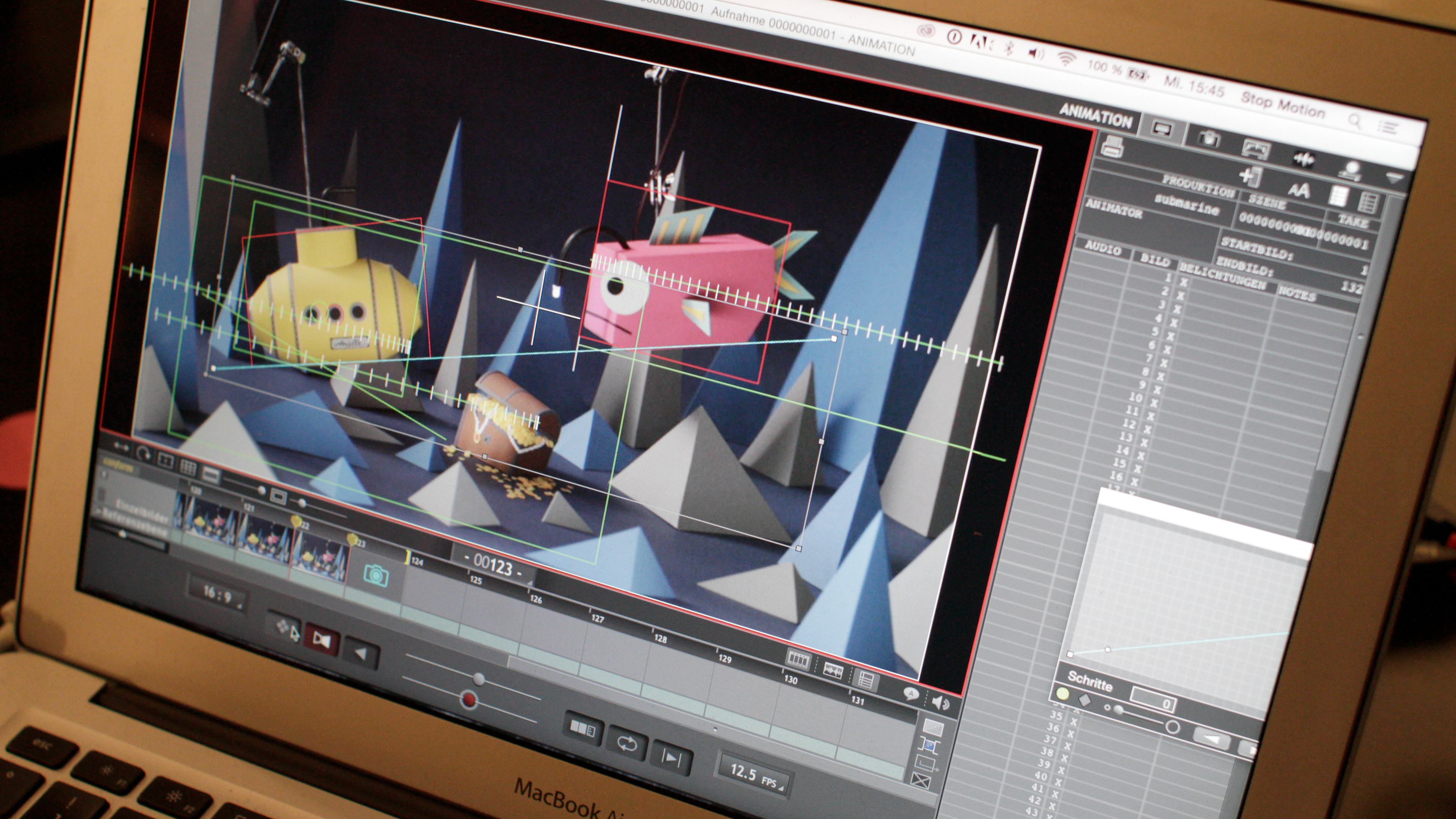This screenshot has height=819, width=1456.
Task: Open the arc motion control workspace tab
Action: click(x=1256, y=149)
